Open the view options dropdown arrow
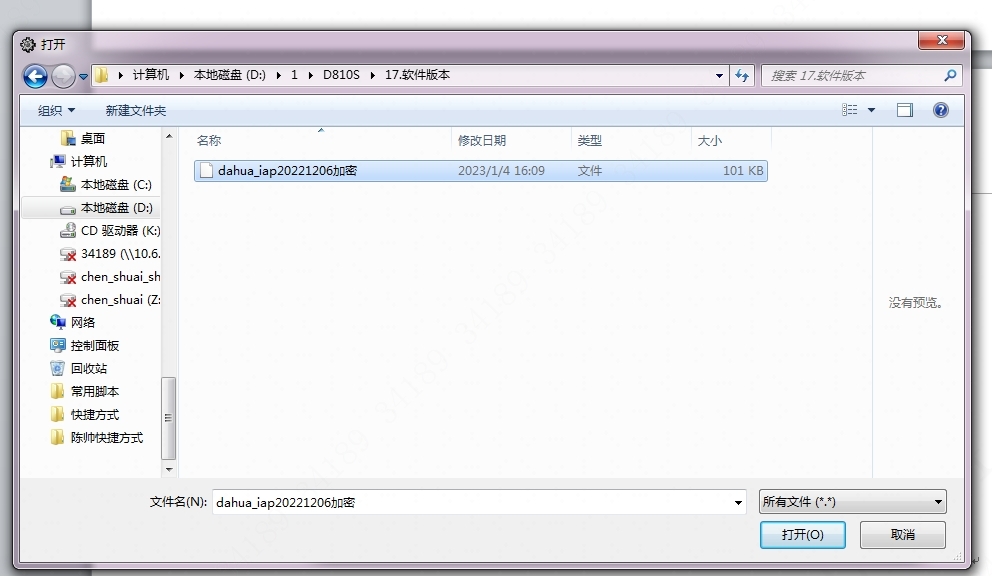 point(871,111)
